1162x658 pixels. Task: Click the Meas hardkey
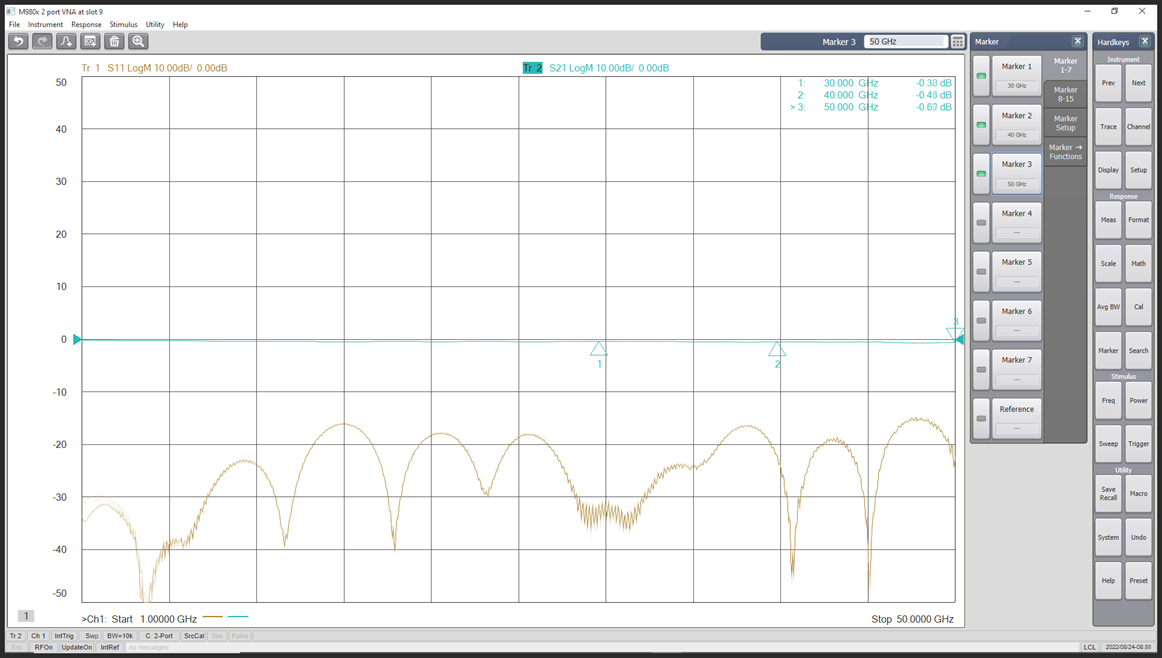click(x=1108, y=220)
